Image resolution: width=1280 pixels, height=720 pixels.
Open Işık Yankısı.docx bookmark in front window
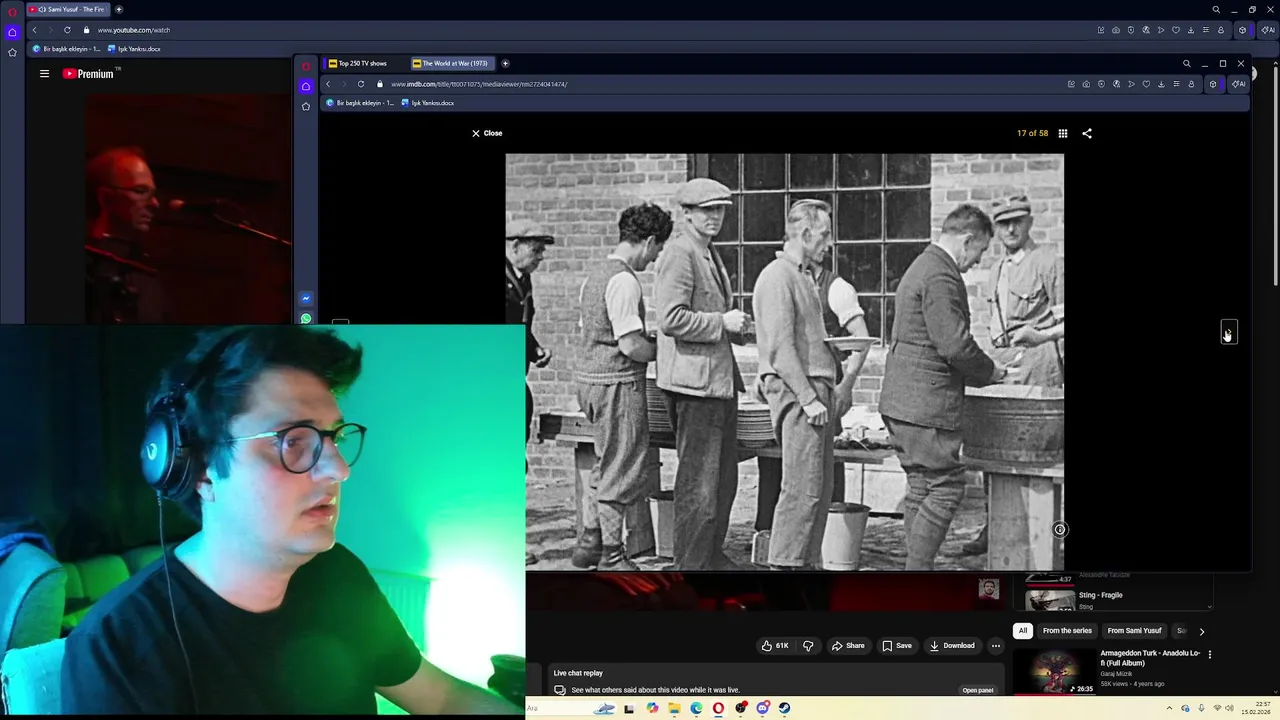428,103
